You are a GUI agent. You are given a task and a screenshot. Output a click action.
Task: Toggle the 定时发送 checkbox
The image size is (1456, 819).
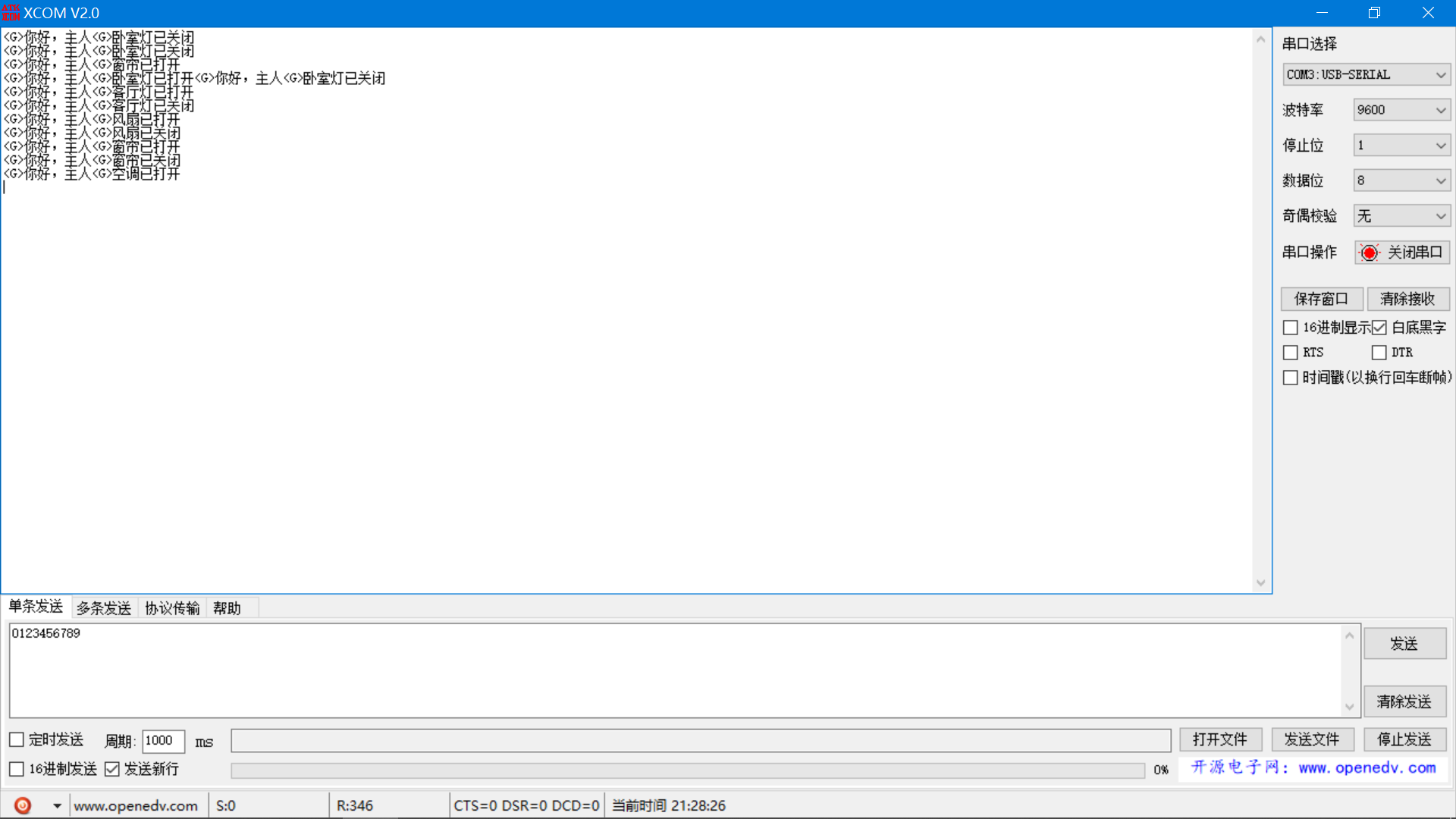coord(17,739)
